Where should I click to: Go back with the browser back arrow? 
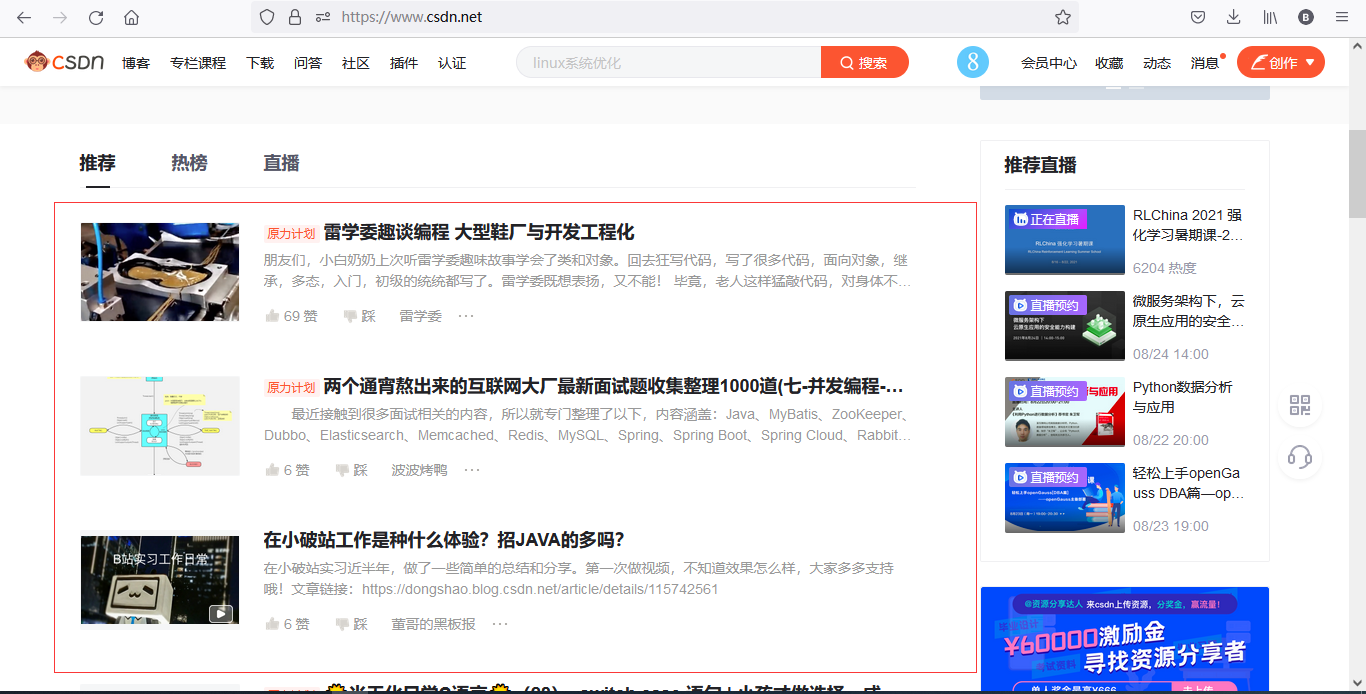(x=24, y=17)
